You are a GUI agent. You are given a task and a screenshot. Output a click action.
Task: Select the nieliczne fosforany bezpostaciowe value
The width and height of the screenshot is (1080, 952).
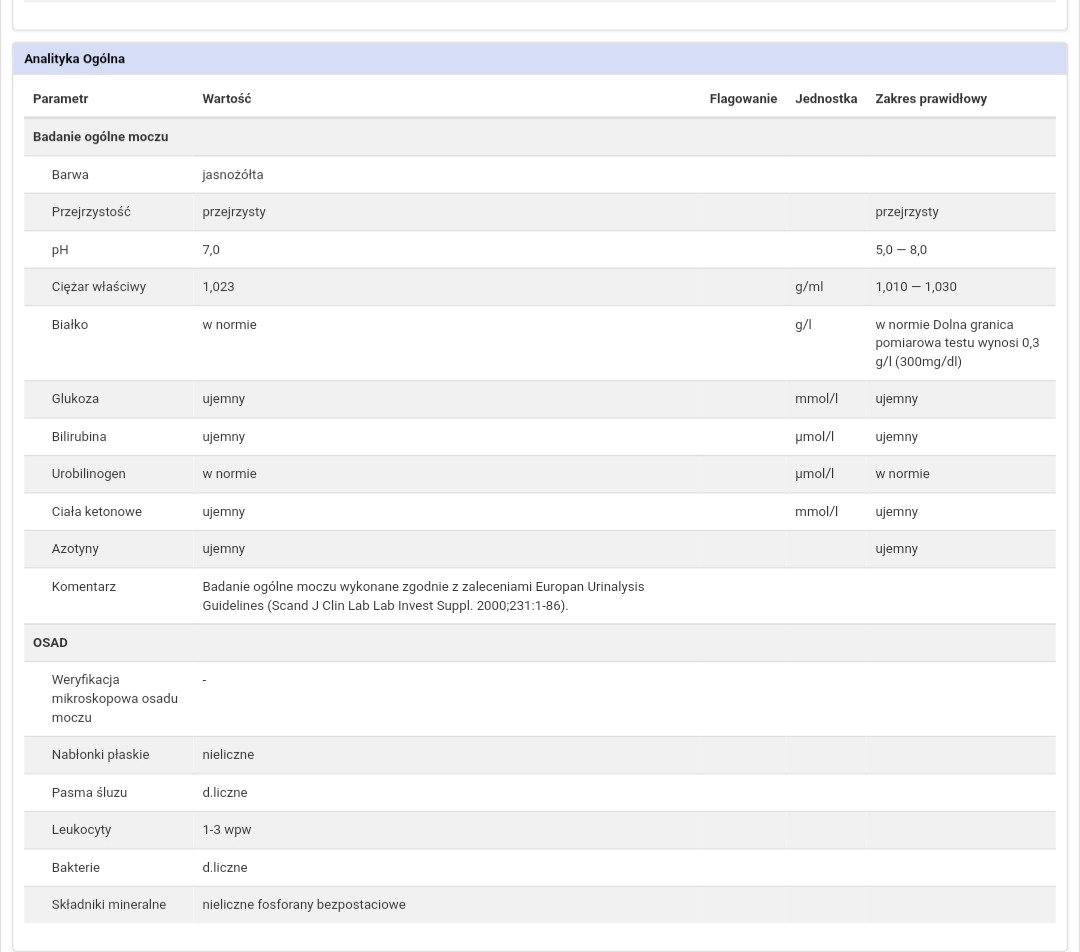tap(303, 905)
